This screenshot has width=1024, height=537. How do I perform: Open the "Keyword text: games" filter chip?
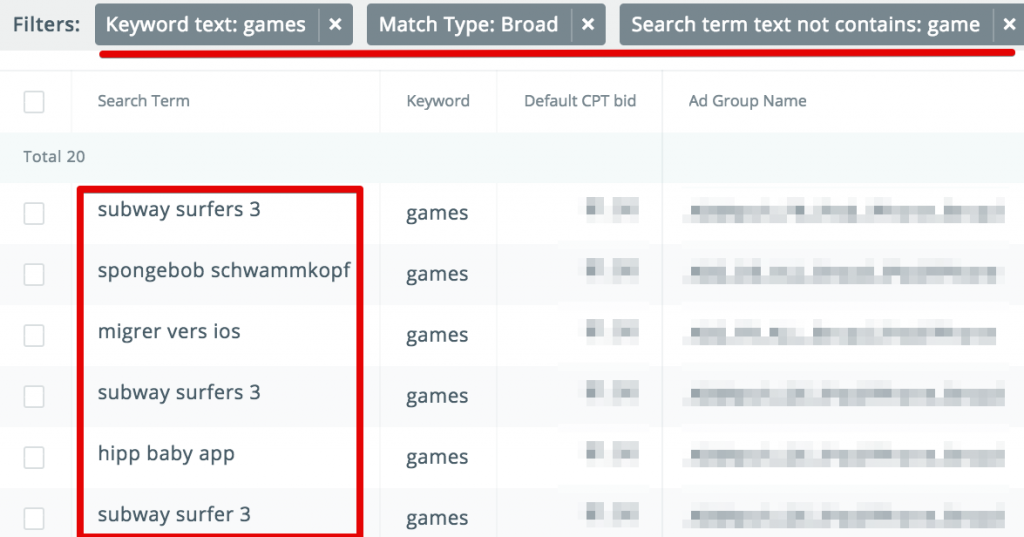point(206,25)
